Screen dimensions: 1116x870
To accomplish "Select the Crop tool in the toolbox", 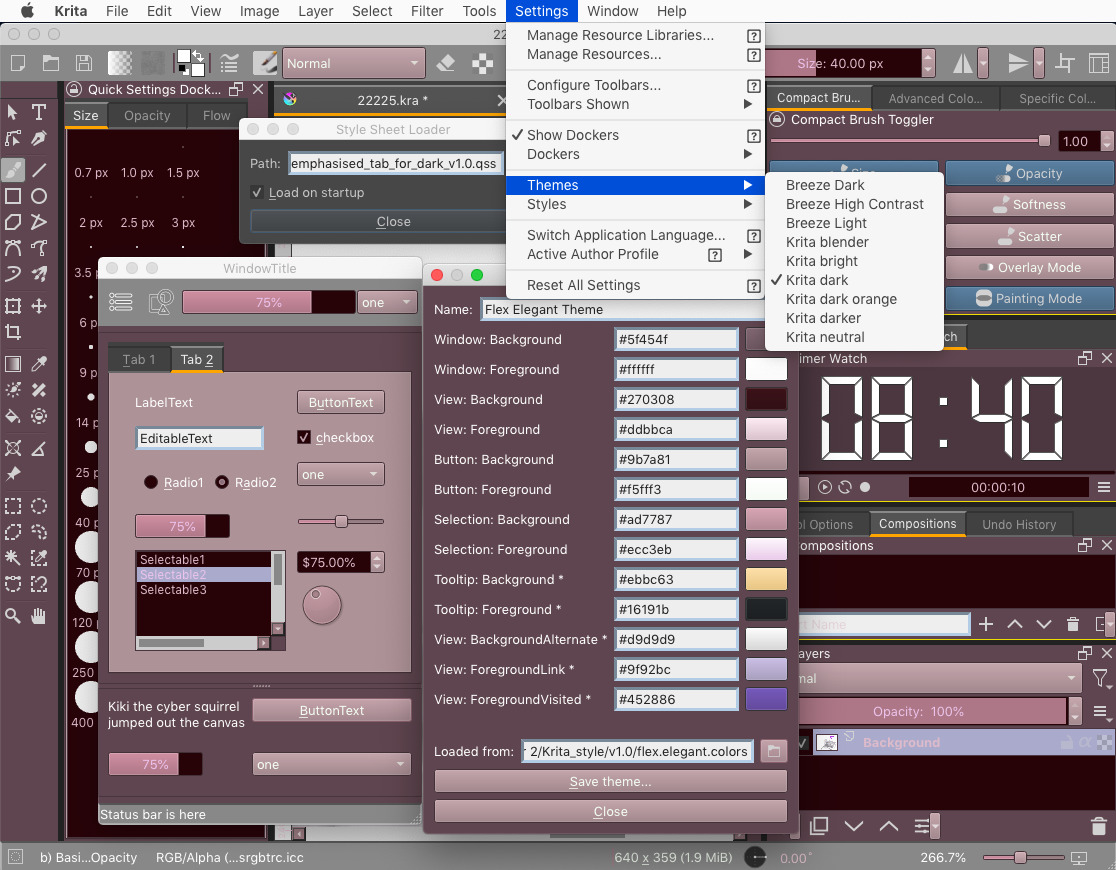I will pos(13,332).
